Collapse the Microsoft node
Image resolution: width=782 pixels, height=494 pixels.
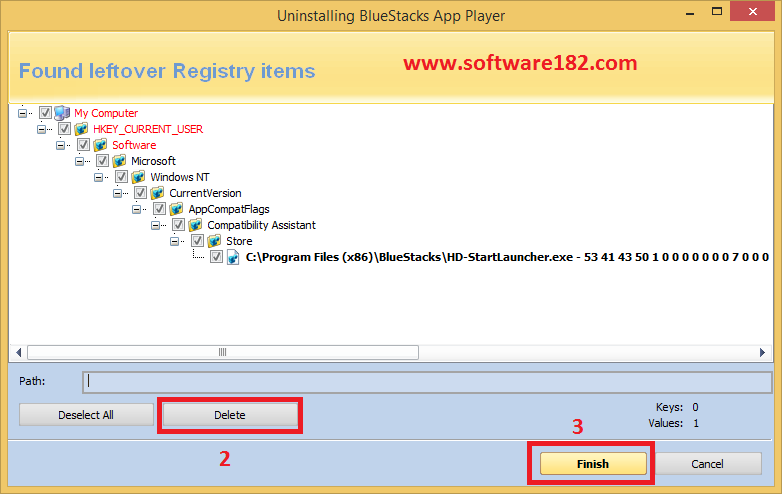pyautogui.click(x=79, y=161)
